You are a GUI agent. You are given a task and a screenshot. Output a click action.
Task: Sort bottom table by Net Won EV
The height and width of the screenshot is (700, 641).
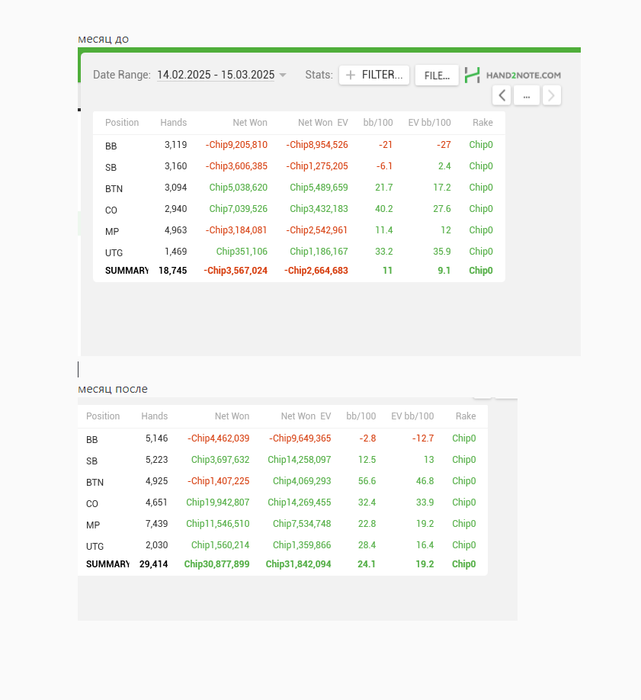[x=305, y=416]
